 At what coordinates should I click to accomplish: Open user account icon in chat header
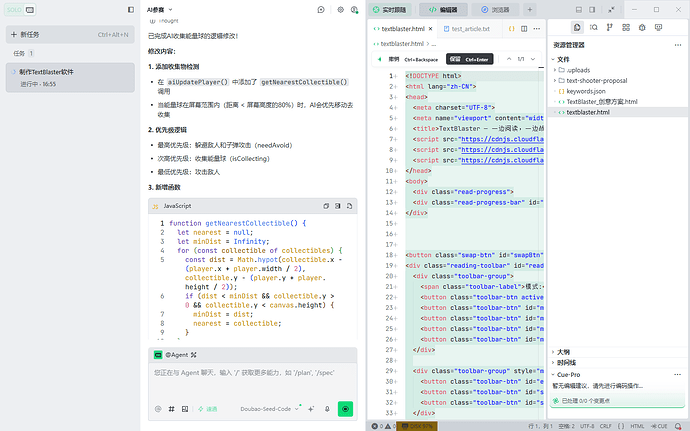pos(354,10)
